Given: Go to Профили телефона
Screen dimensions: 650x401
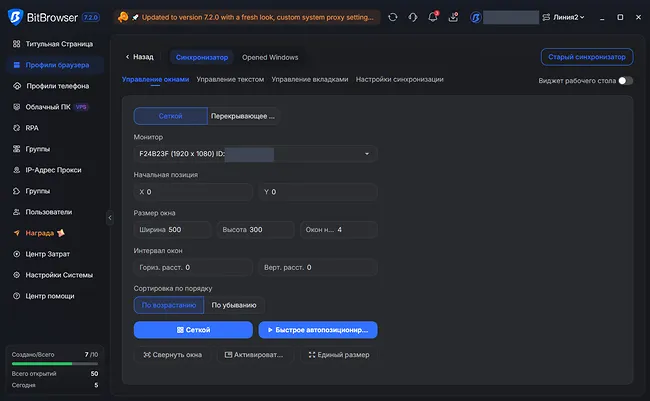Looking at the screenshot, I should point(53,86).
